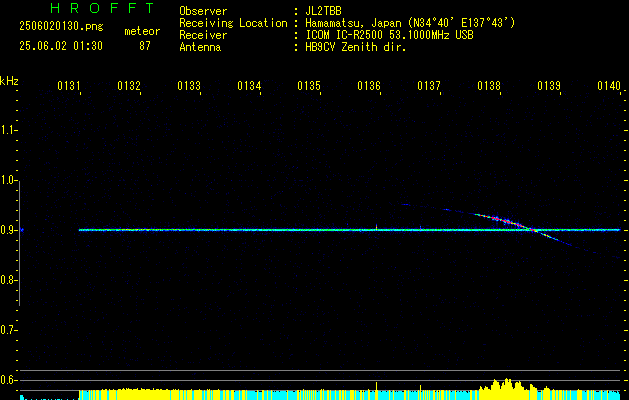Screen dimensions: 629x400
Task: Click the Observer field label
Action: (203, 11)
